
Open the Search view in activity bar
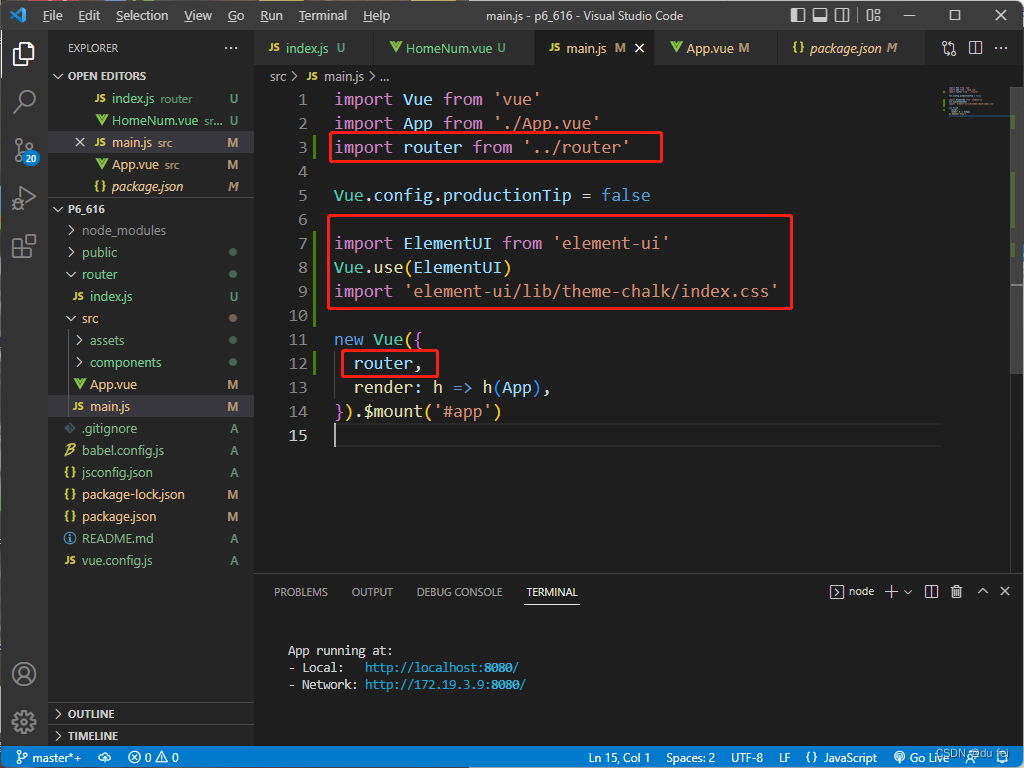24,101
